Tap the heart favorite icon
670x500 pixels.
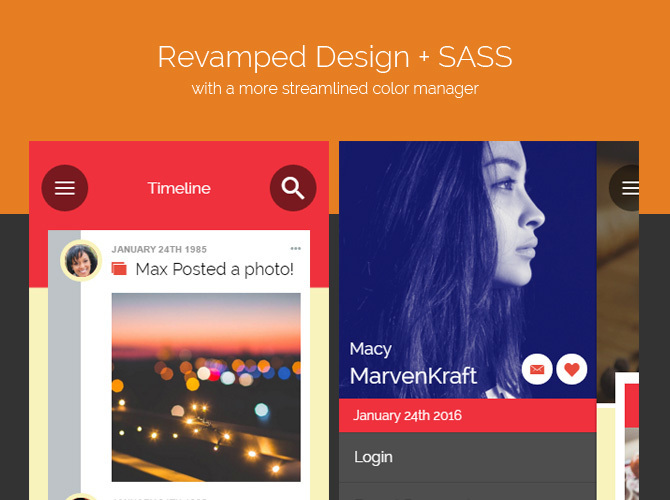pos(572,369)
